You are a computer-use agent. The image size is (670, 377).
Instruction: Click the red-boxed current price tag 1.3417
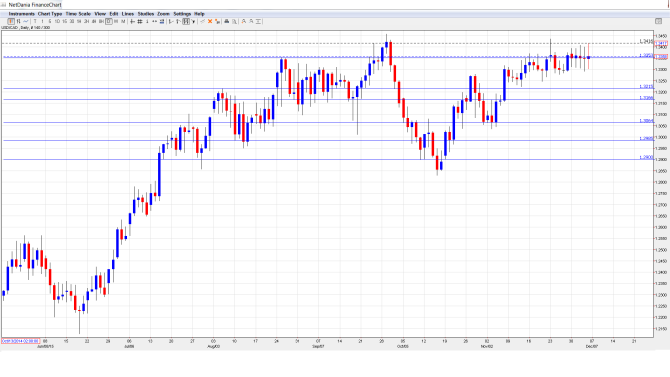661,43
